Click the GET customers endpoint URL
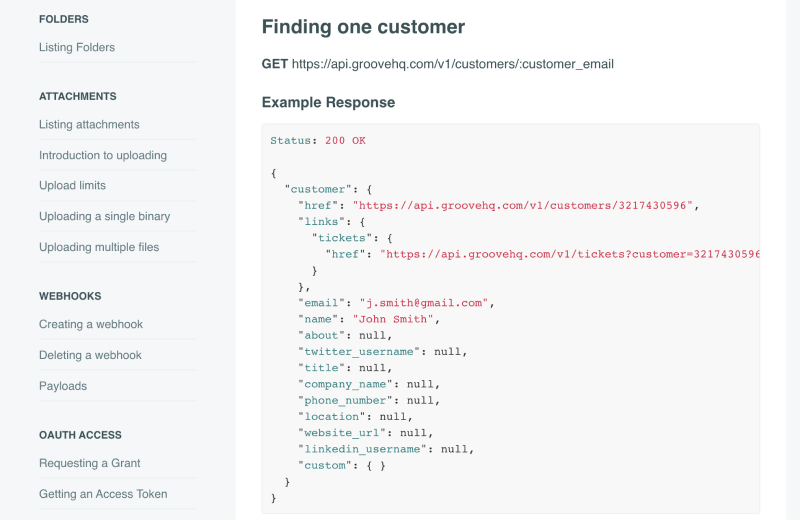800x520 pixels. click(452, 64)
